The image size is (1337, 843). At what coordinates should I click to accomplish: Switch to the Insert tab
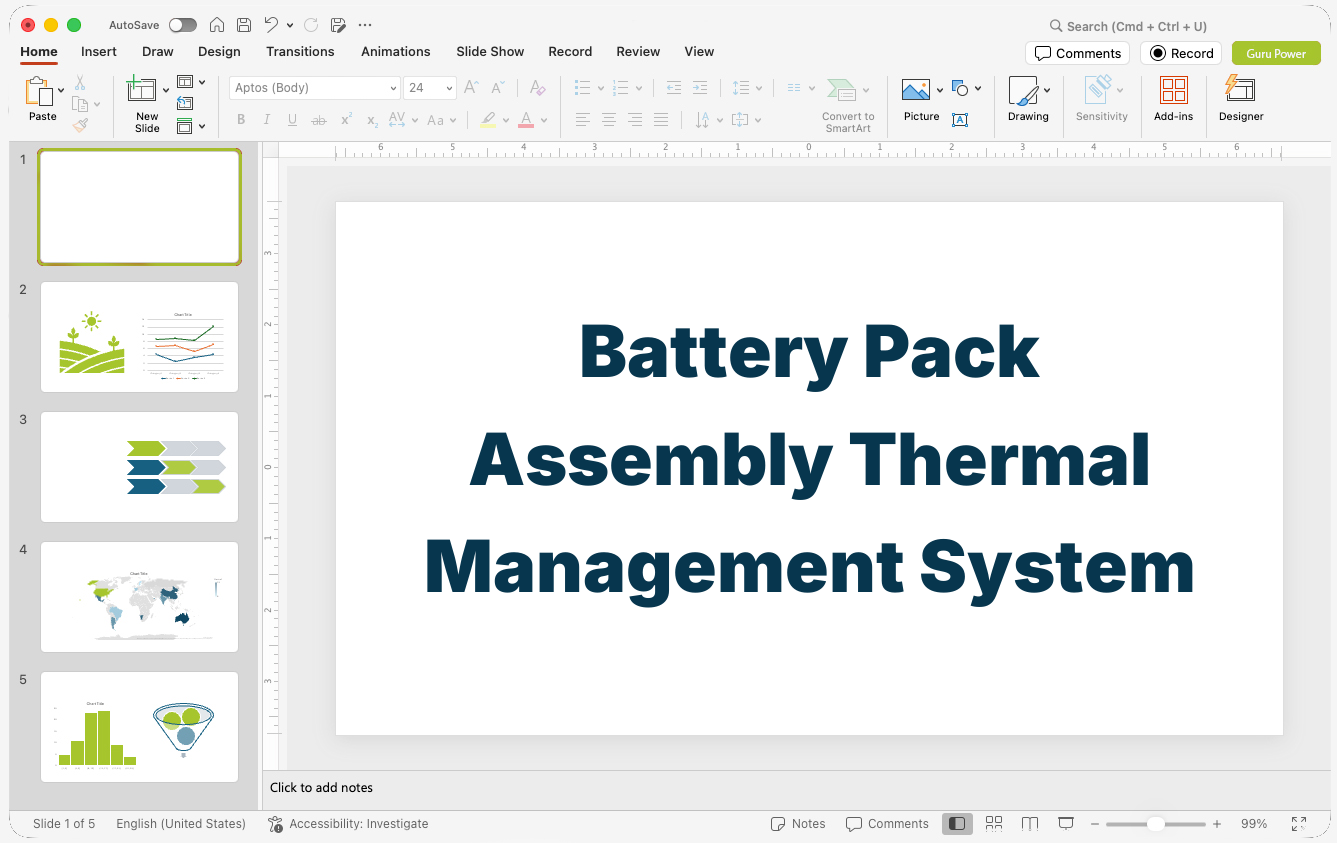click(99, 51)
